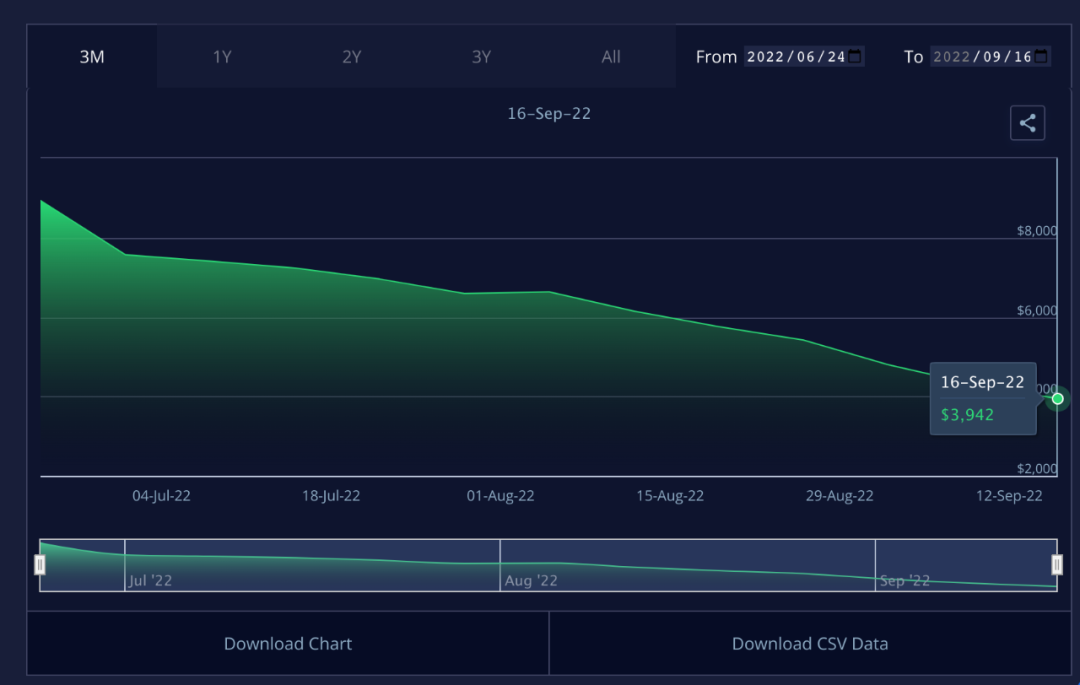Click the share icon above the chart
The image size is (1080, 685).
(1027, 123)
